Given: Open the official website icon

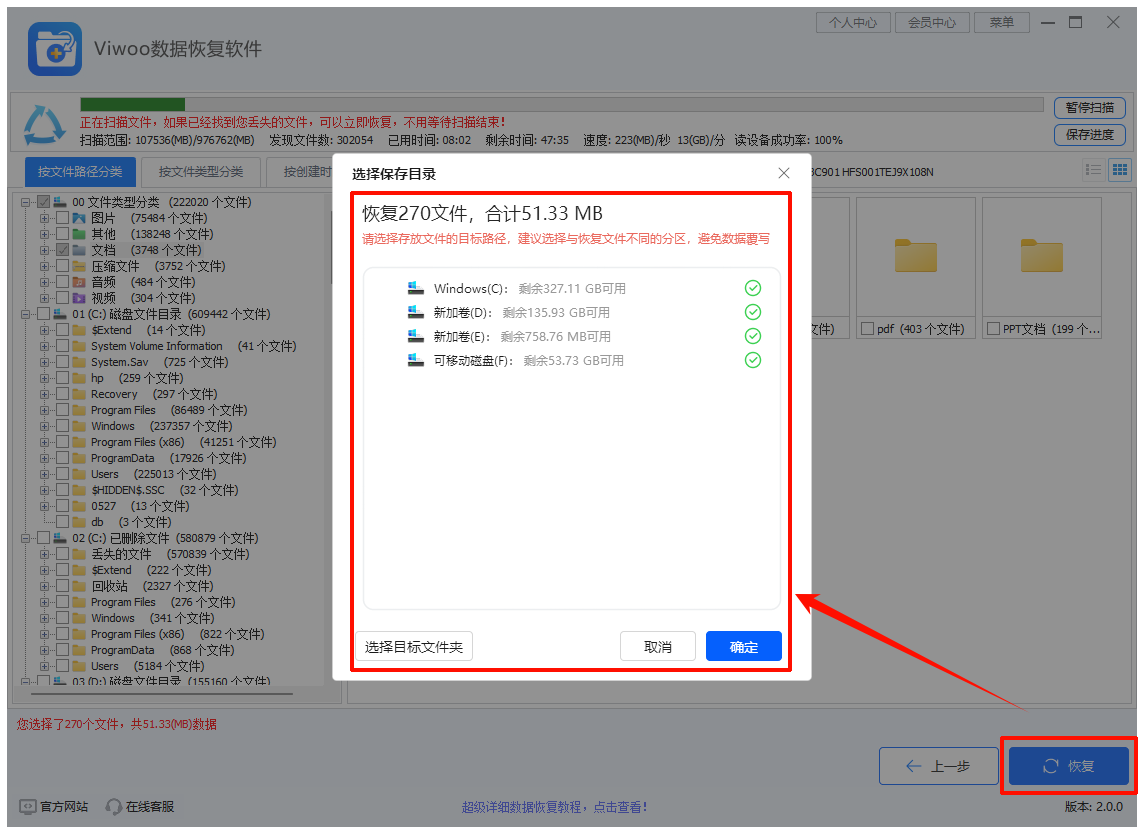Looking at the screenshot, I should (x=28, y=807).
